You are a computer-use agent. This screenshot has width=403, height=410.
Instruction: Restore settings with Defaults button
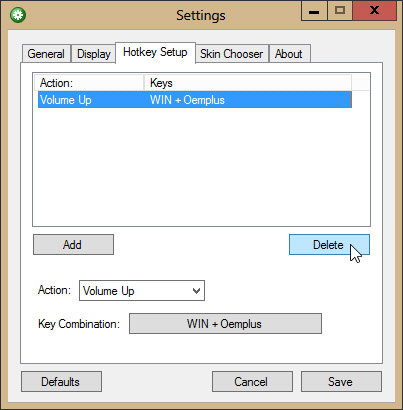point(61,381)
